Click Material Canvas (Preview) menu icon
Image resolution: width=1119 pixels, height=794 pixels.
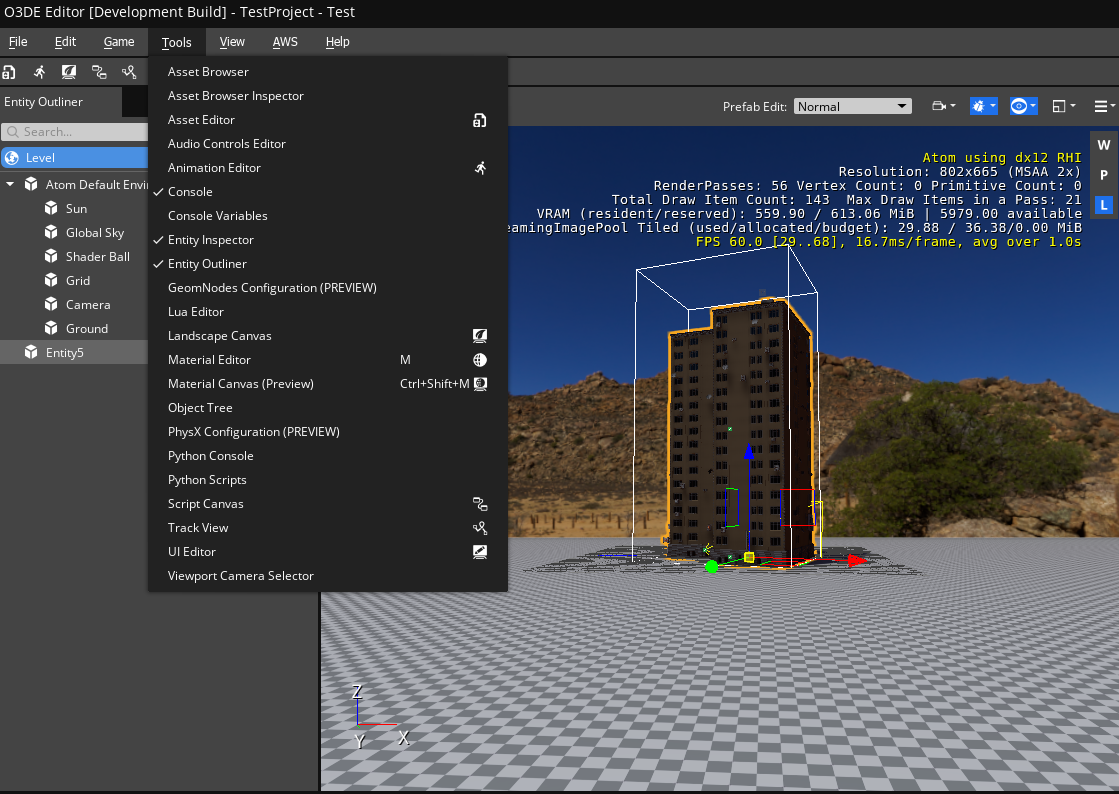click(x=480, y=384)
